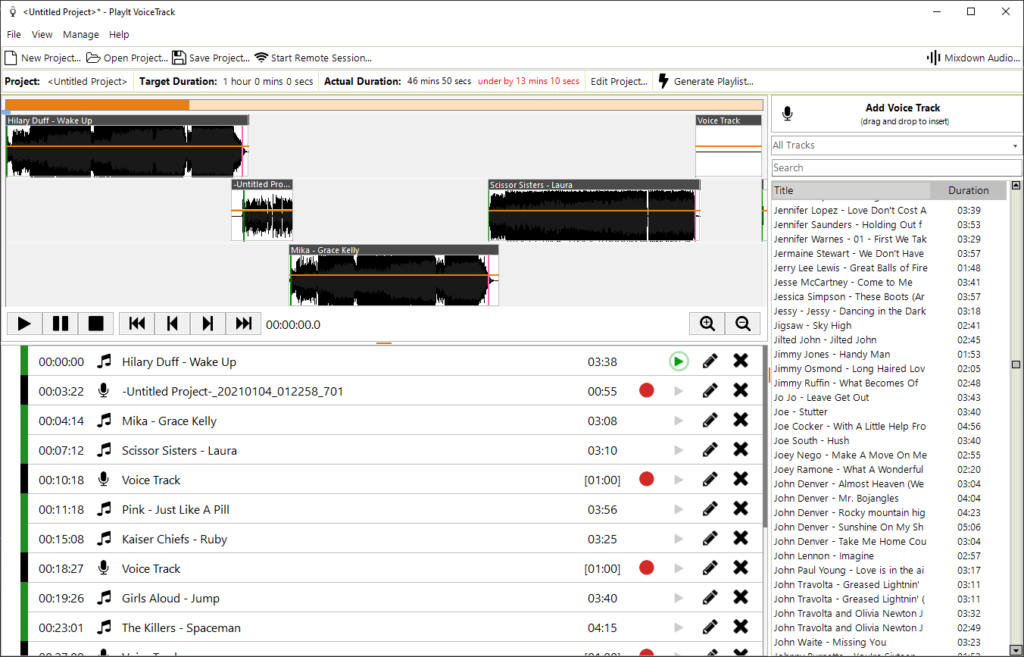1024x657 pixels.
Task: Remove Mika - Grace Kelly row
Action: [741, 420]
